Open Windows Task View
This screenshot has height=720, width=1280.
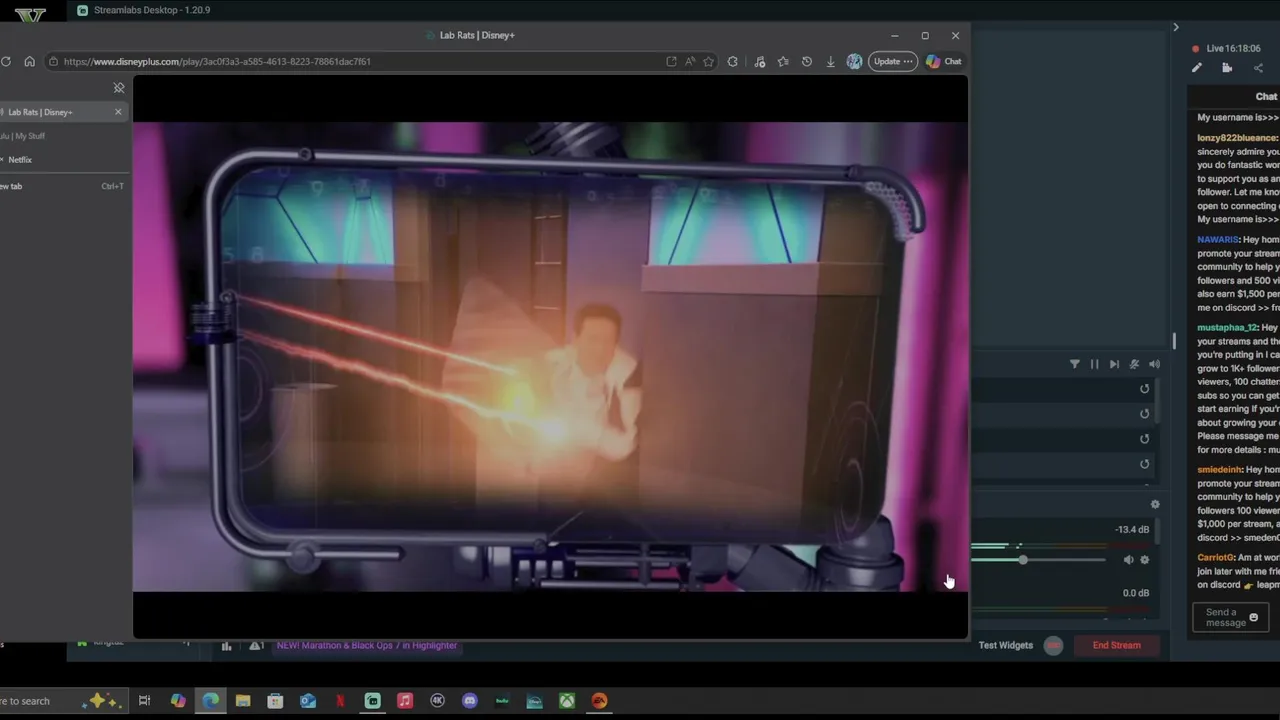144,701
